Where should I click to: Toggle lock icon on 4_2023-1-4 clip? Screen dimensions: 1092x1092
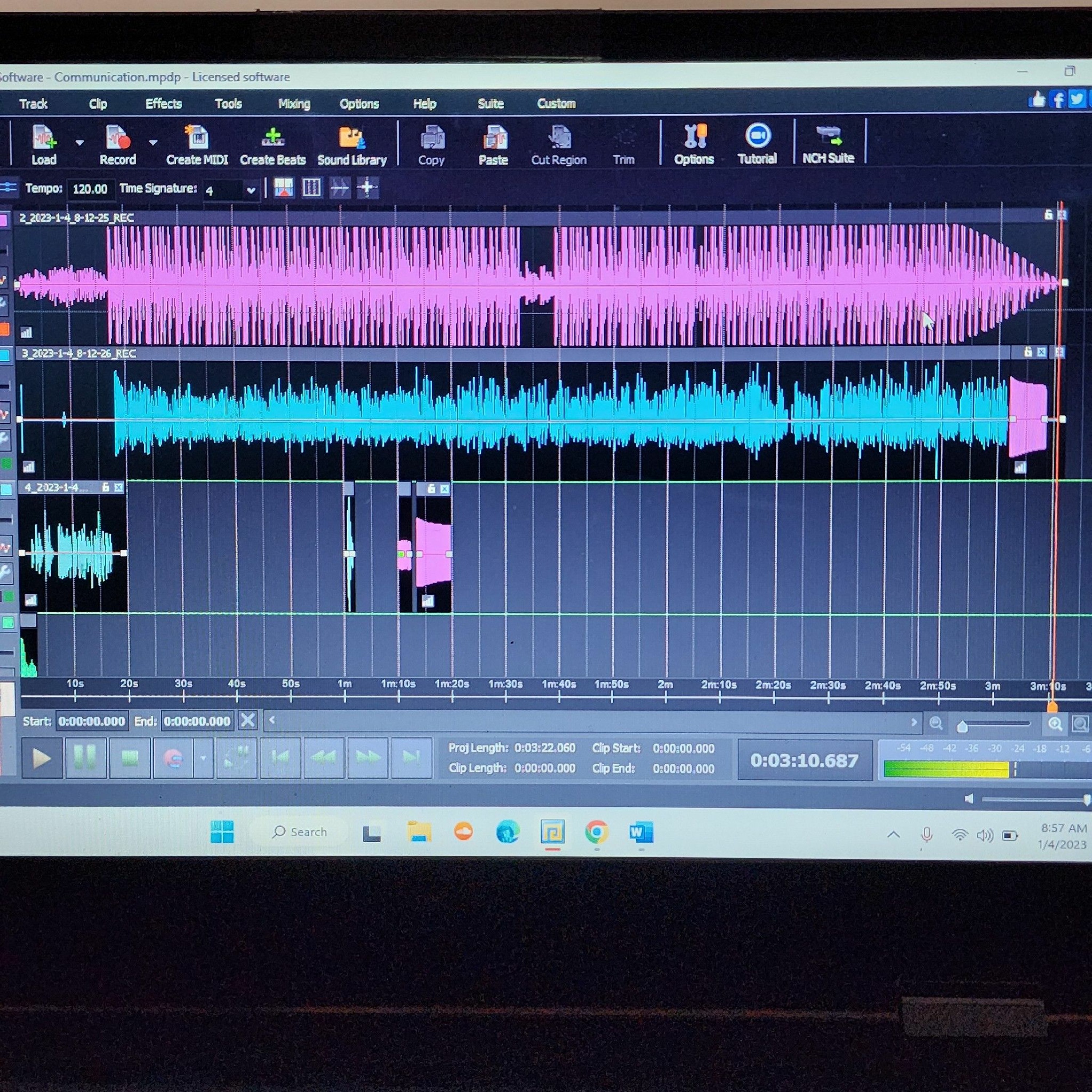pyautogui.click(x=105, y=487)
